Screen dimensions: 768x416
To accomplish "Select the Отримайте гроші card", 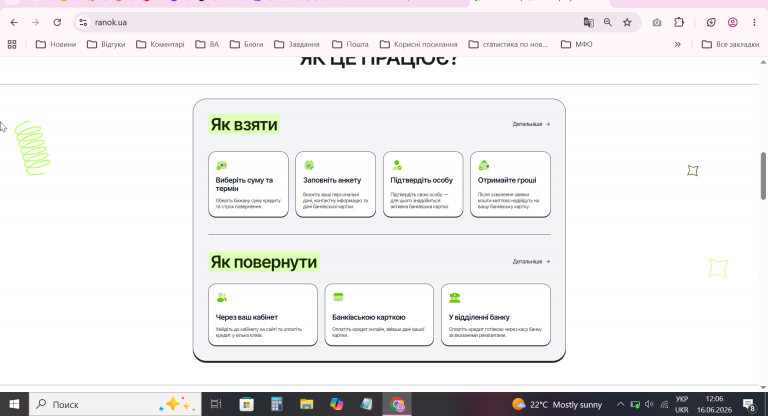I will [510, 184].
